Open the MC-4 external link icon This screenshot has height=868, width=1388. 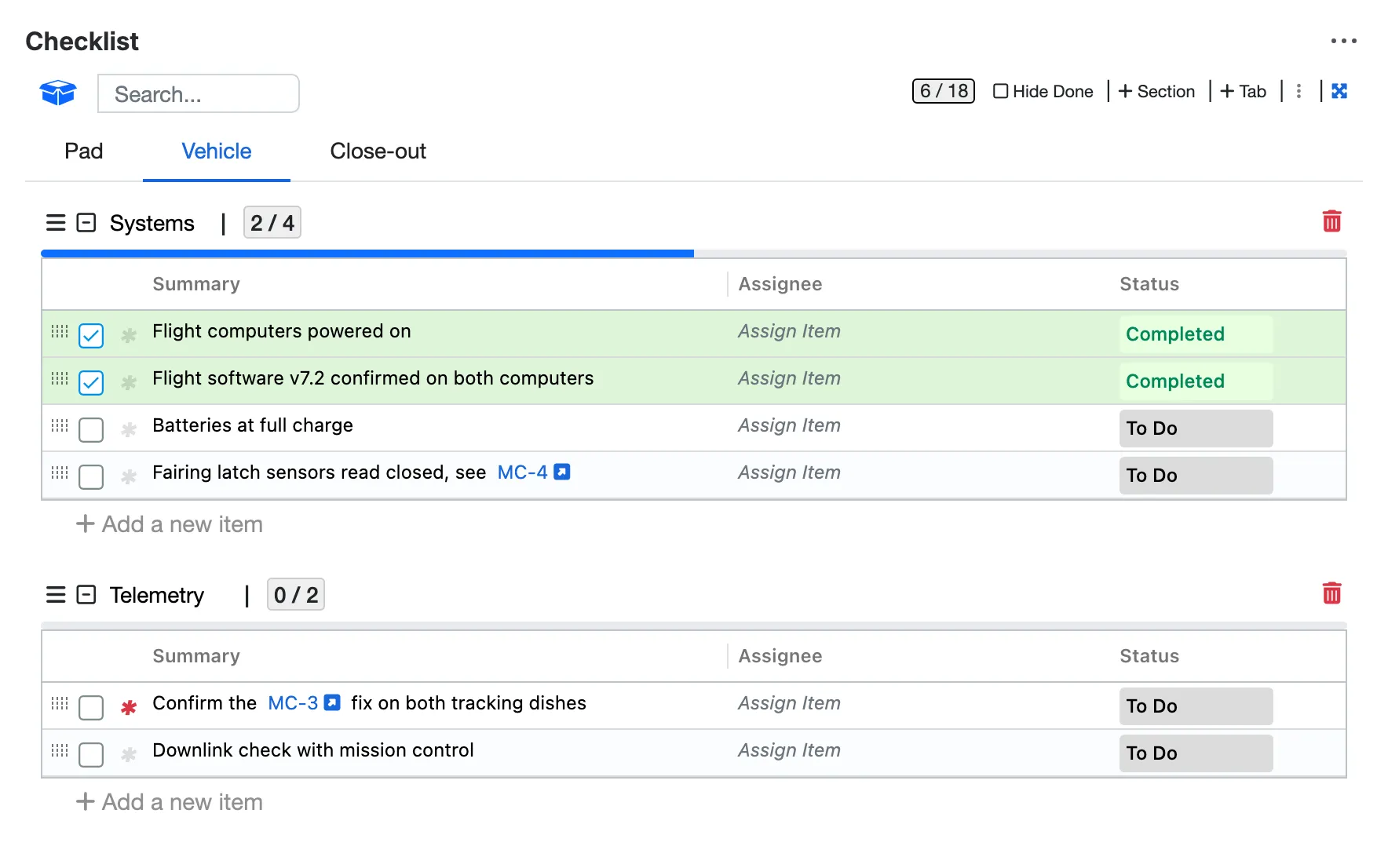tap(562, 472)
